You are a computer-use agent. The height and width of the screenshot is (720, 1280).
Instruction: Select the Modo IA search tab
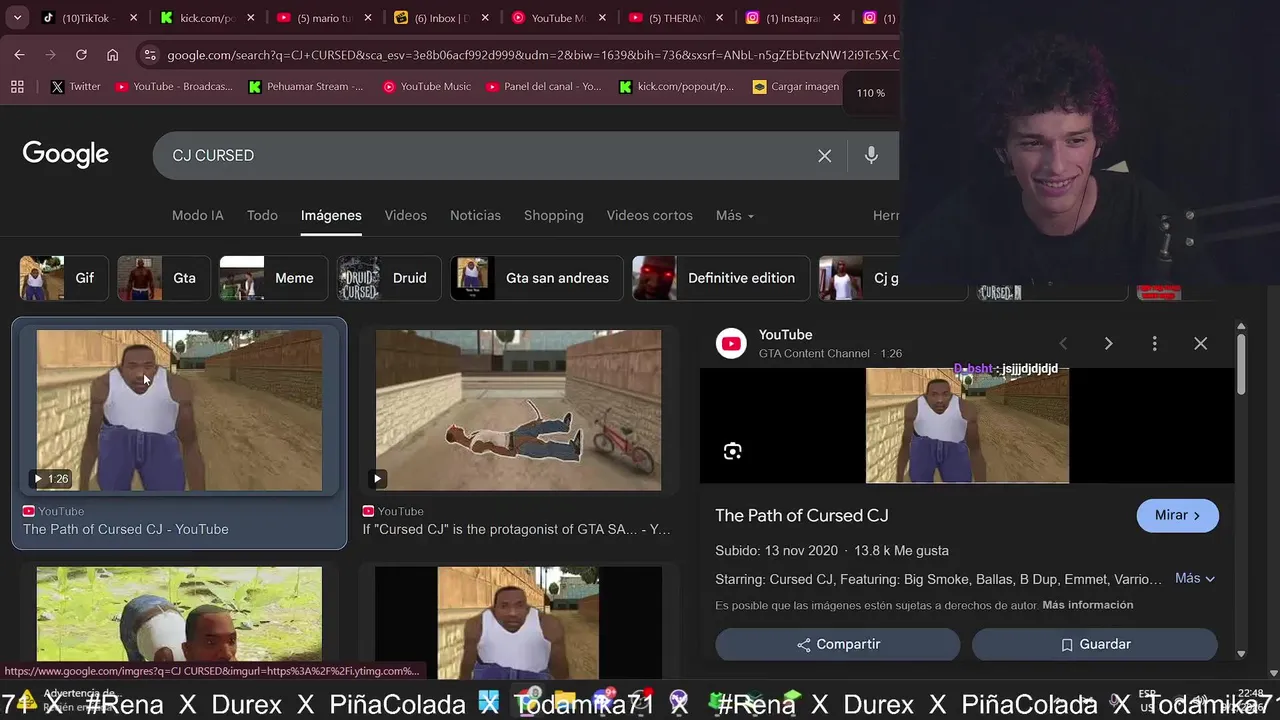coord(198,215)
